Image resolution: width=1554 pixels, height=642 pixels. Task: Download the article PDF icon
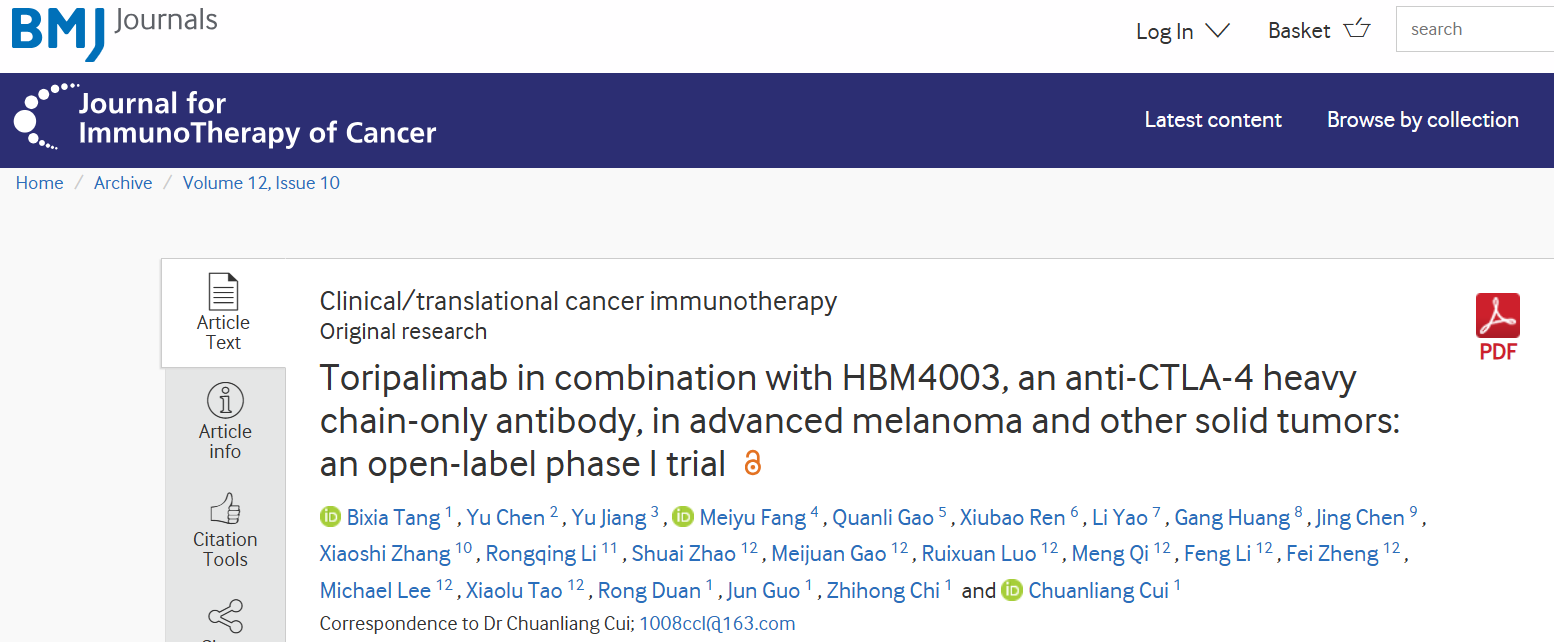pyautogui.click(x=1497, y=326)
